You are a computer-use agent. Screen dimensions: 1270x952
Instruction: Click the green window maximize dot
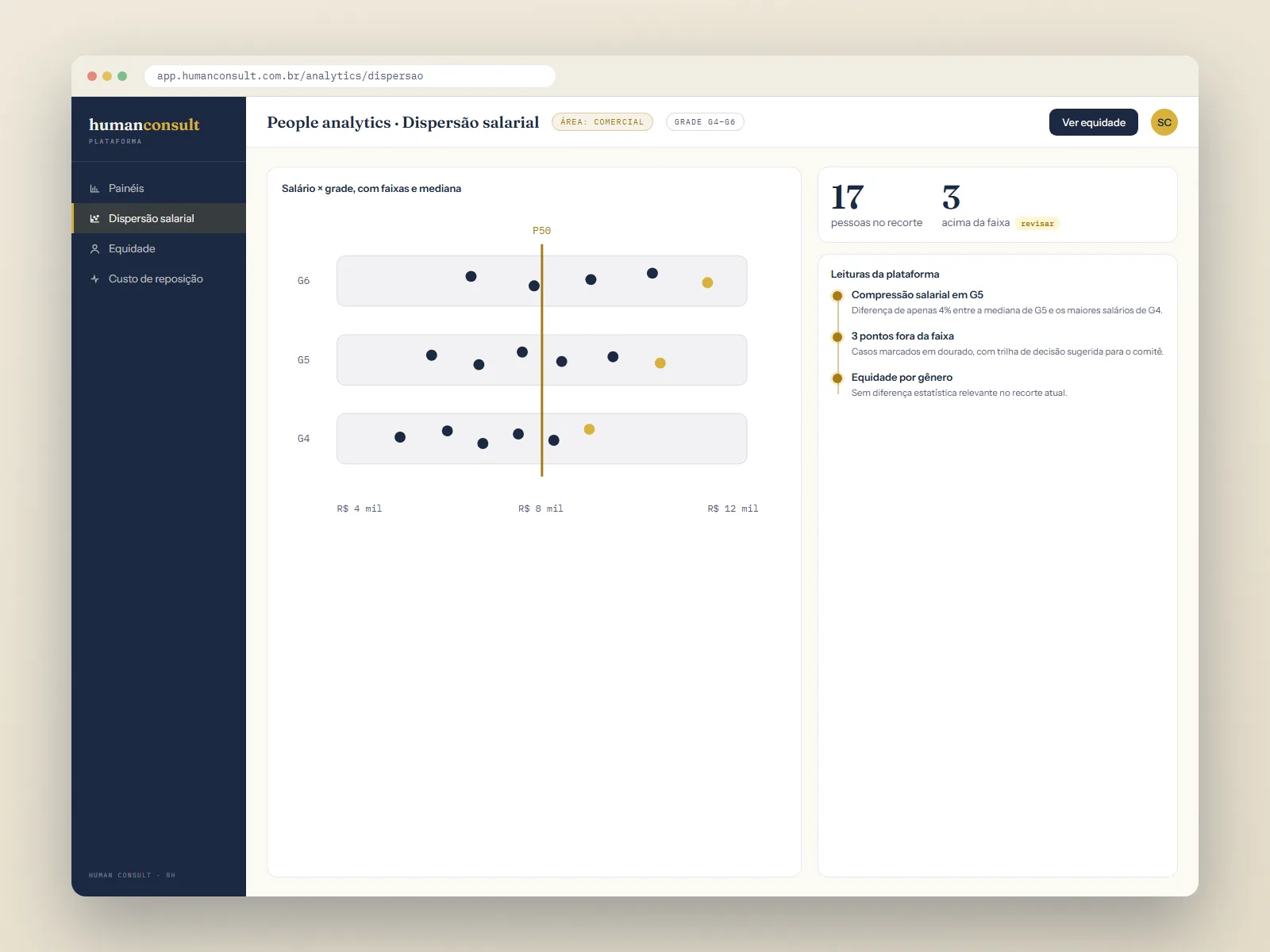[122, 76]
